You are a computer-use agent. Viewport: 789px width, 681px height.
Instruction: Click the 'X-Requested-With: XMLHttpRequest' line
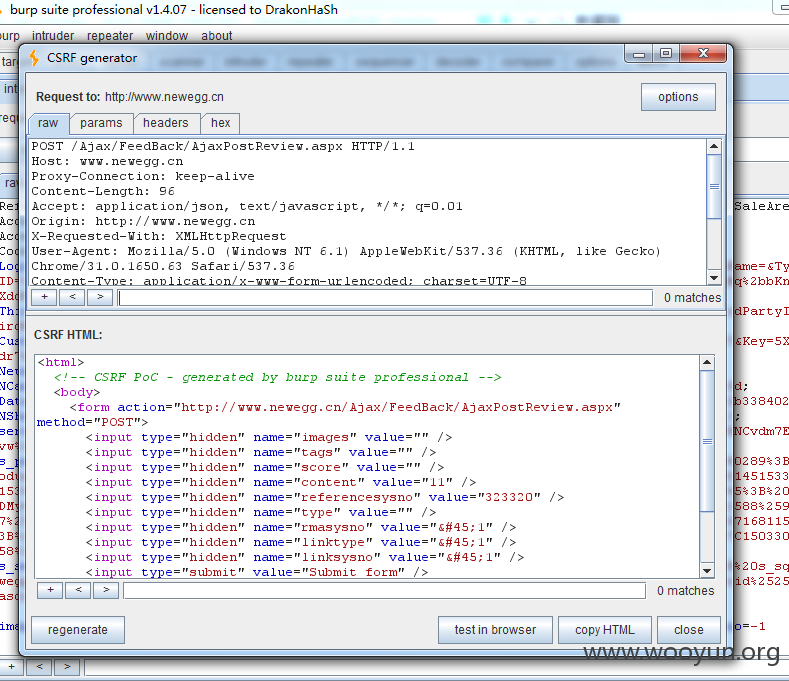(159, 236)
